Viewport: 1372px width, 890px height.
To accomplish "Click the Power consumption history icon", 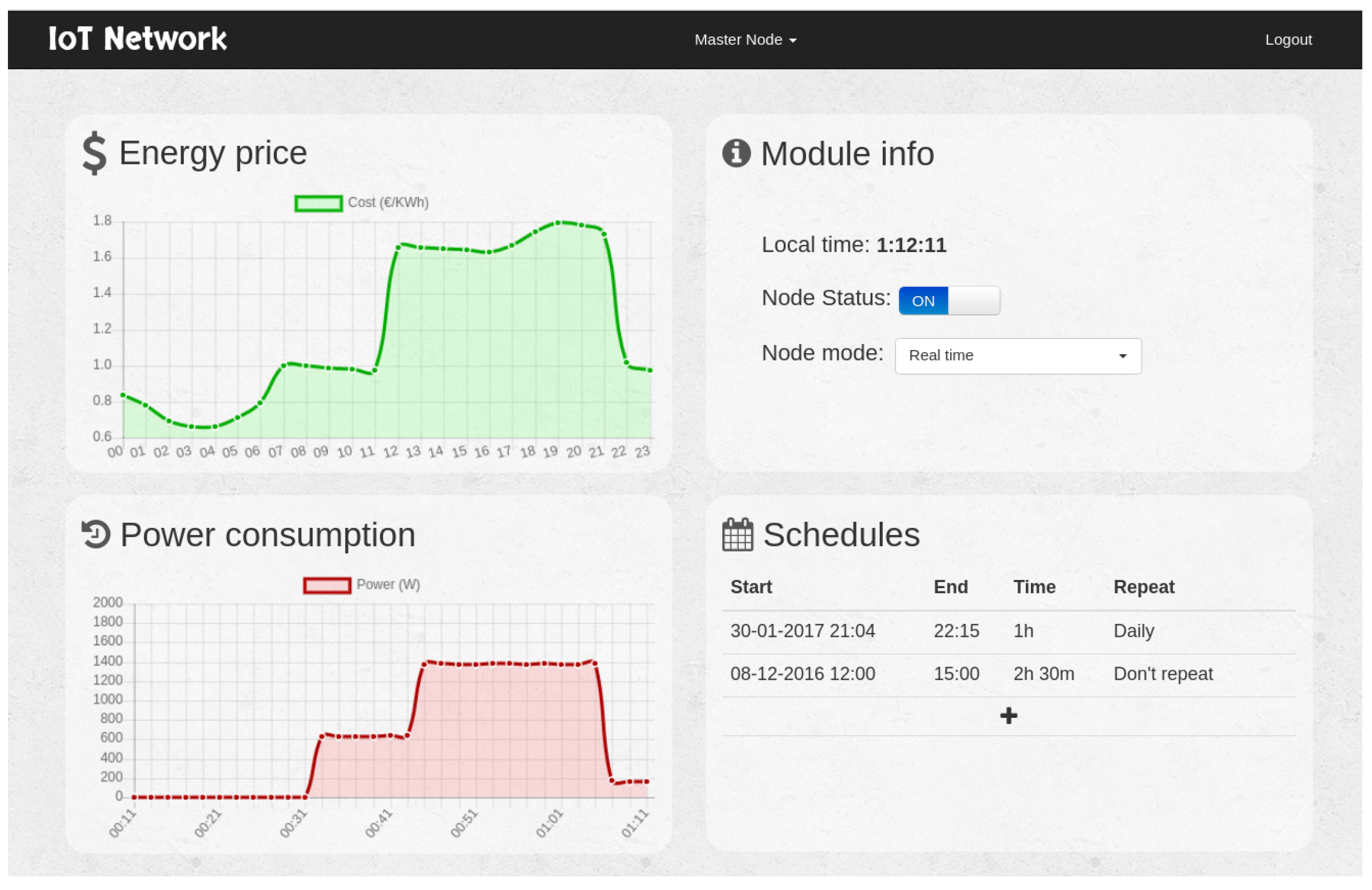I will [96, 534].
